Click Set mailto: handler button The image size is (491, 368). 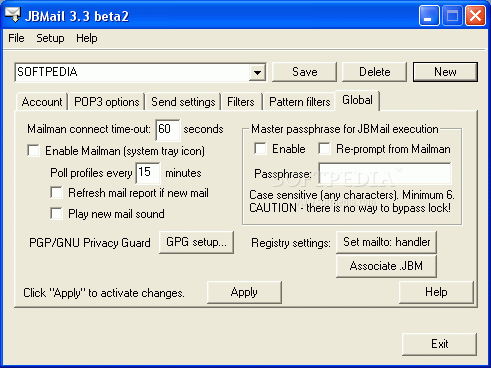(x=386, y=242)
